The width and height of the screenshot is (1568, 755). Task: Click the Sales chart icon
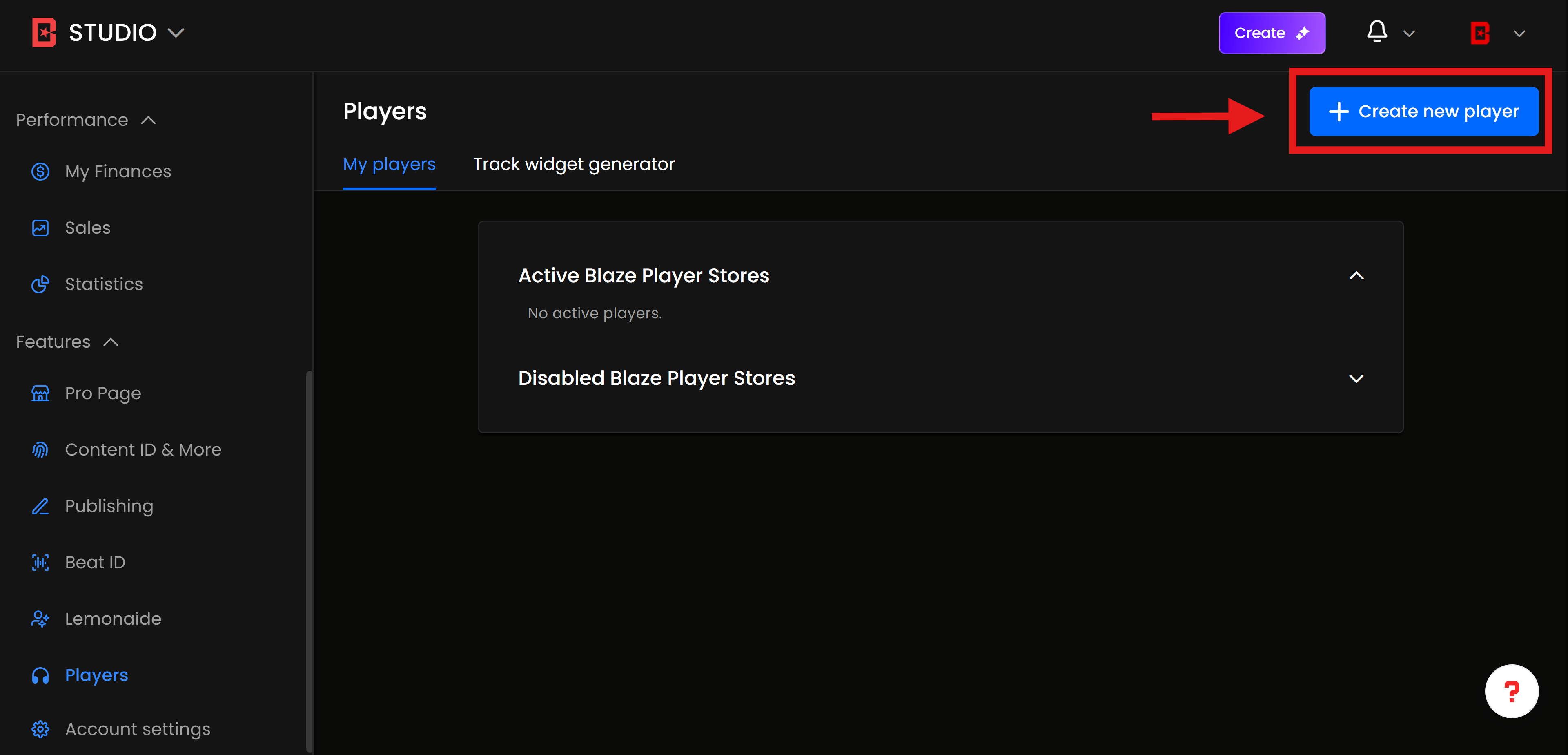click(x=40, y=228)
